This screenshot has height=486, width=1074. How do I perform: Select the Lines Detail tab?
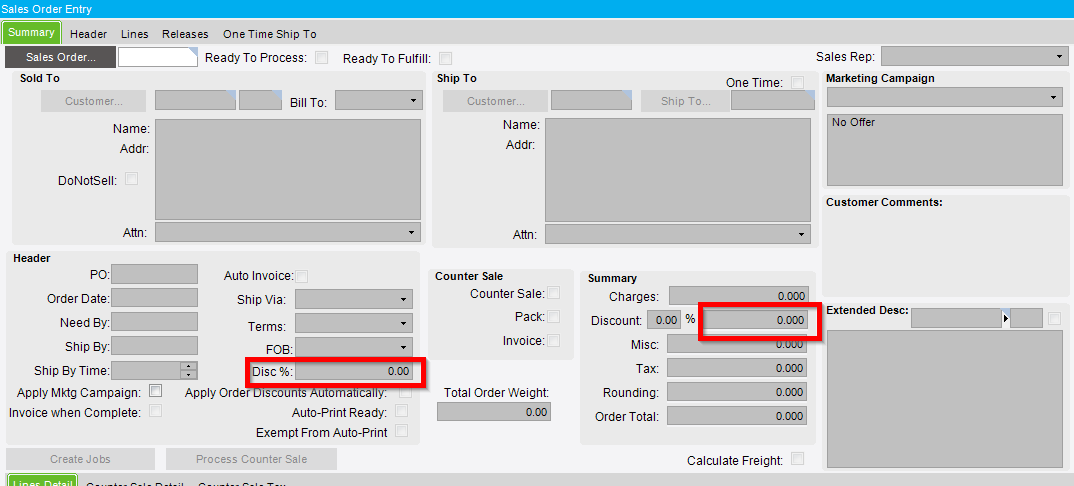42,481
